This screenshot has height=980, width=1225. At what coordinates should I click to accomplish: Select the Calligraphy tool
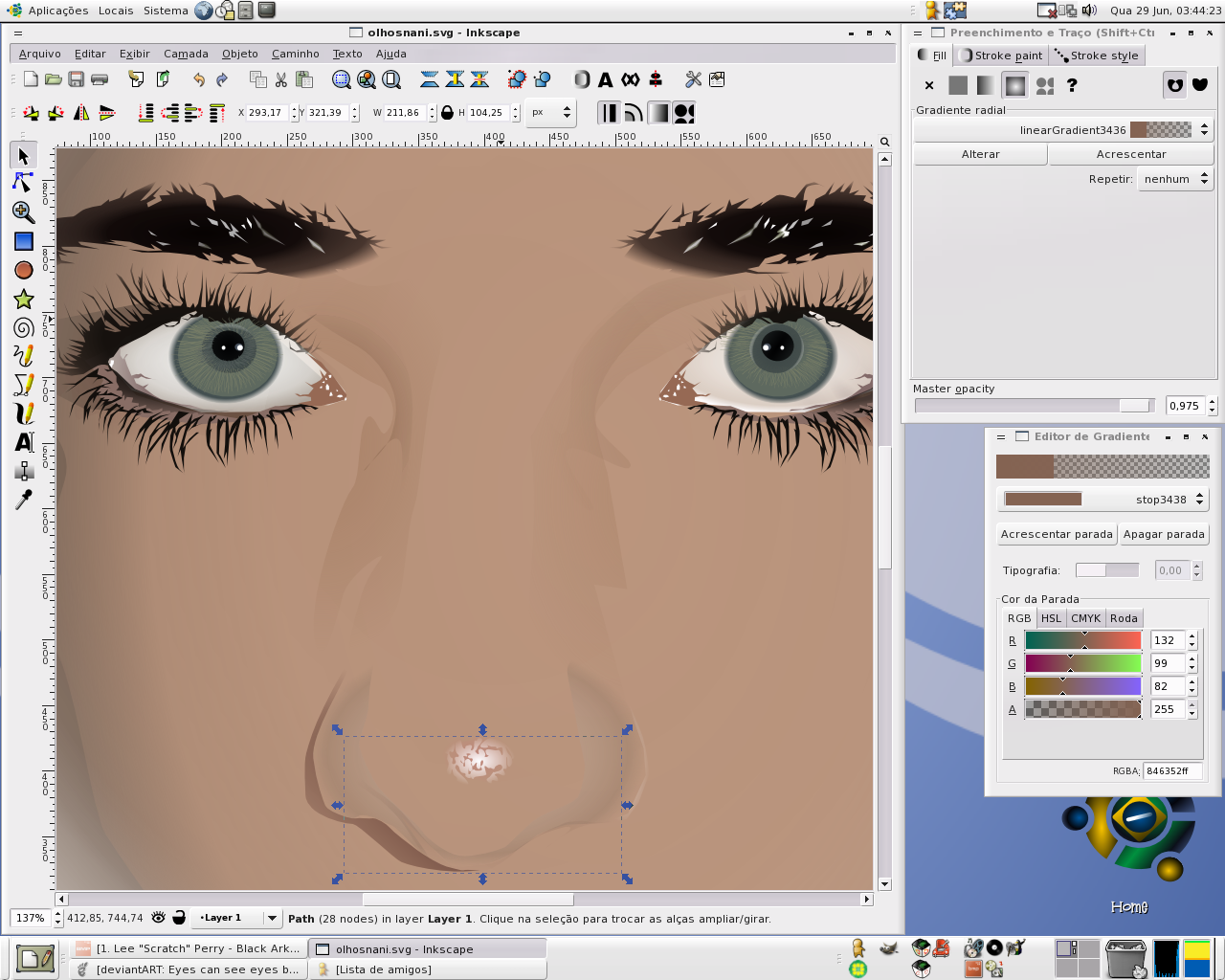24,412
